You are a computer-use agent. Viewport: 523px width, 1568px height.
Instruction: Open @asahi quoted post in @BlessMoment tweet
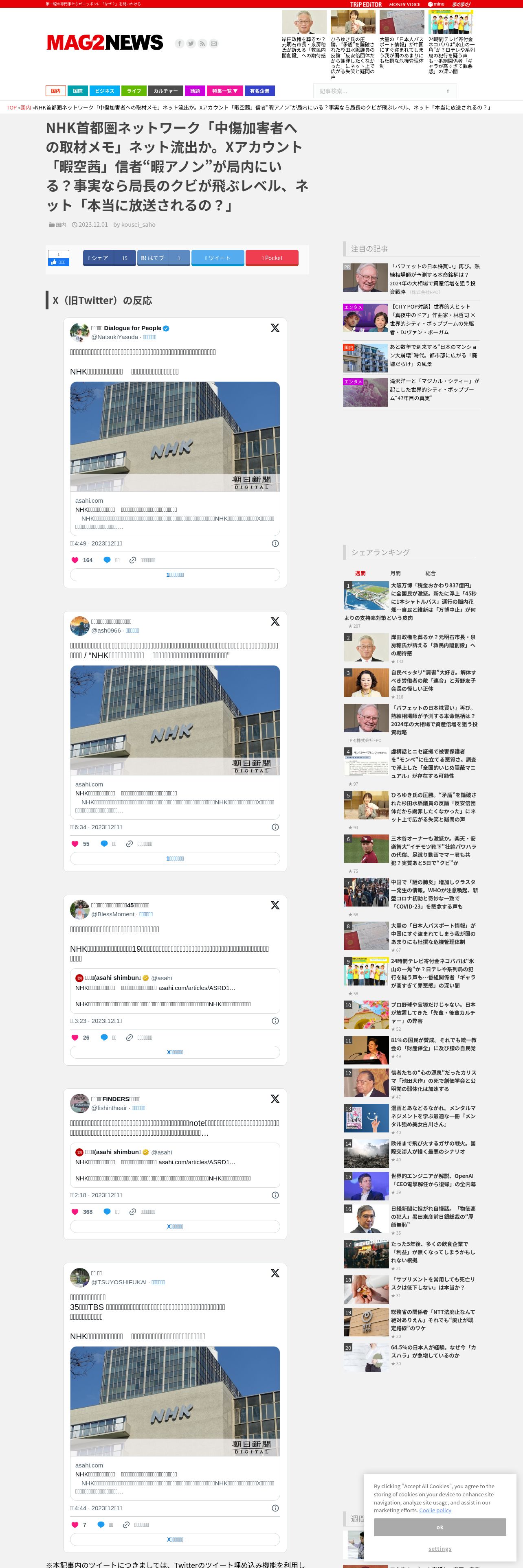175,990
